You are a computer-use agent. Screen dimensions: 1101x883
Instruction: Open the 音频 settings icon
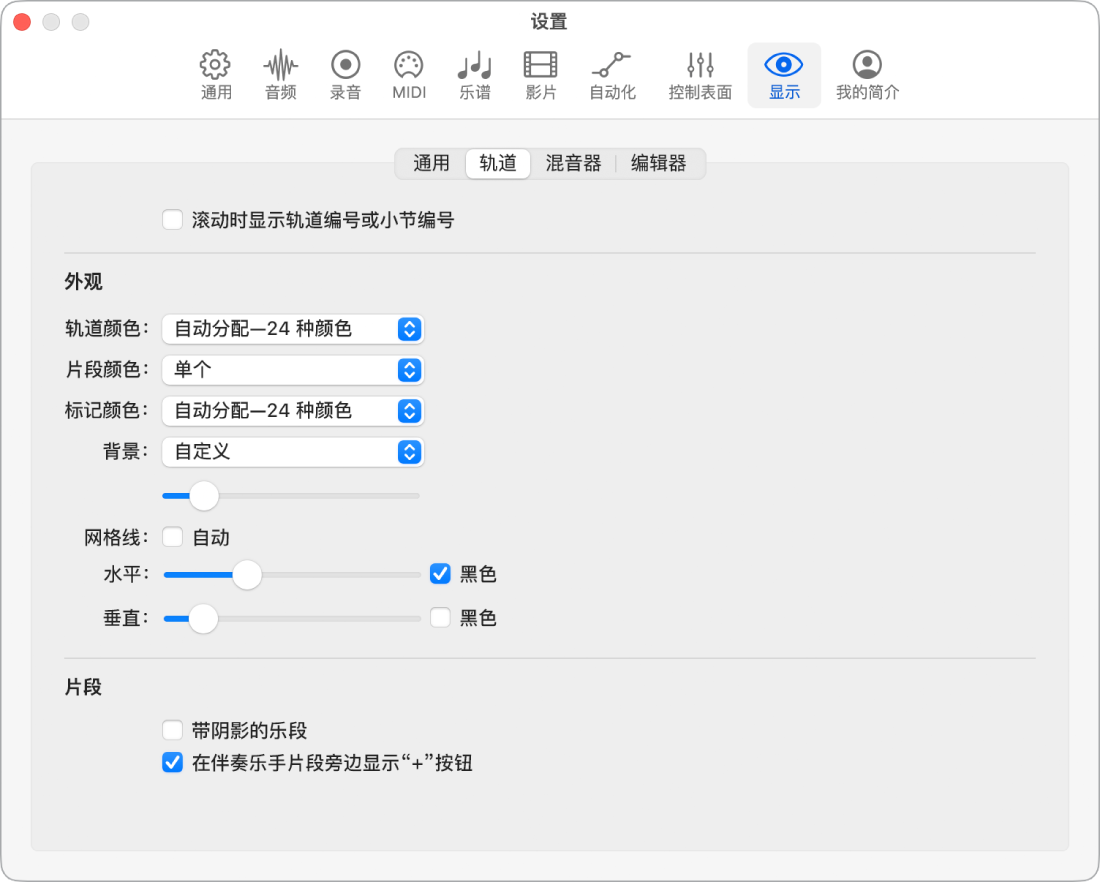(279, 74)
